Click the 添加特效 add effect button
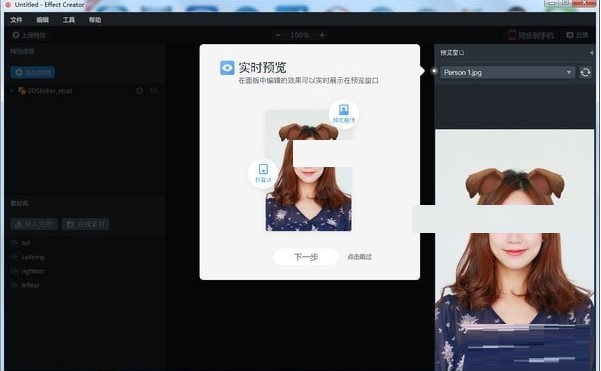This screenshot has width=601, height=371. (33, 72)
